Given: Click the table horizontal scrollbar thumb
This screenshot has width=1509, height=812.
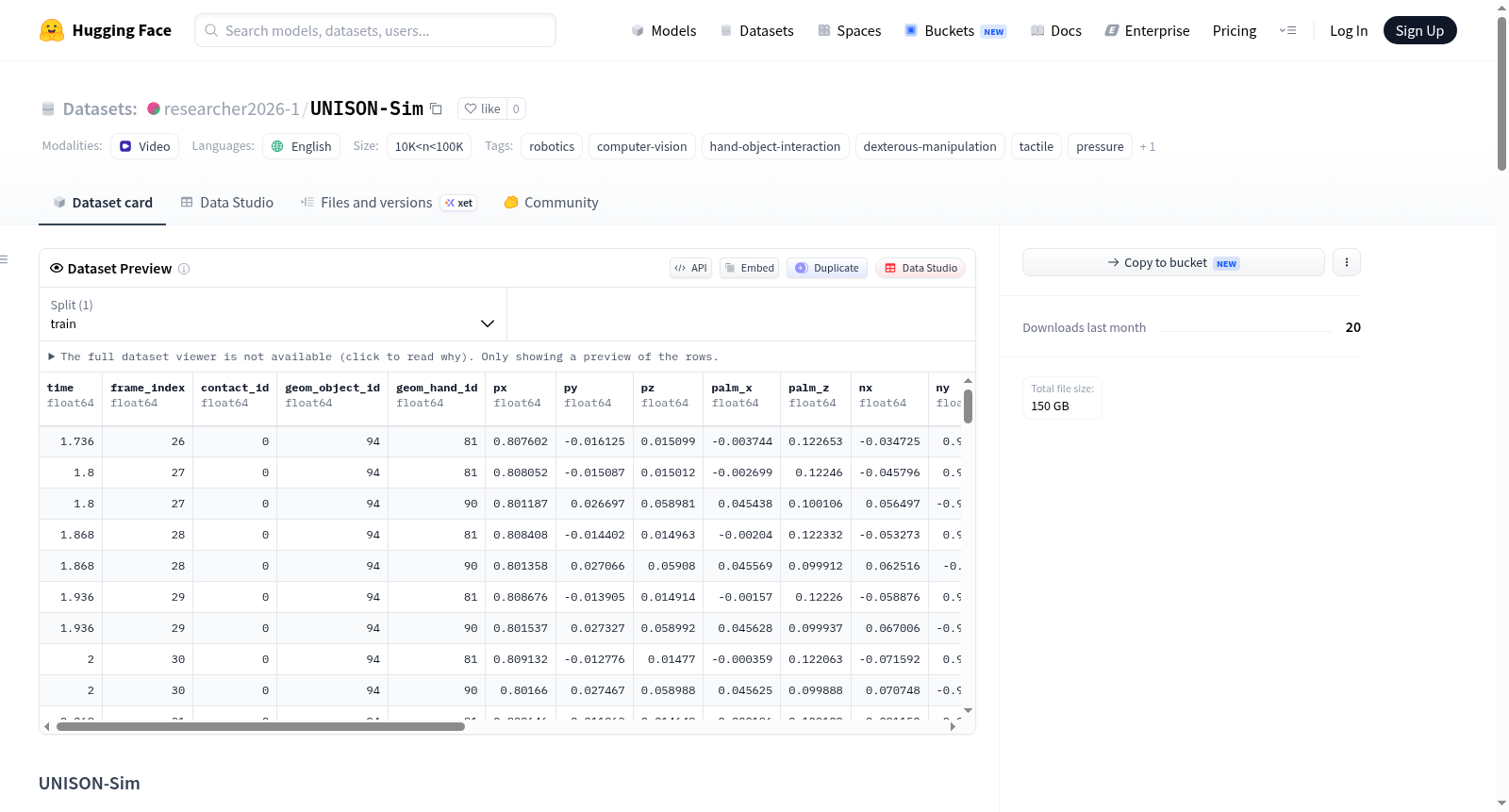Looking at the screenshot, I should pos(260,726).
